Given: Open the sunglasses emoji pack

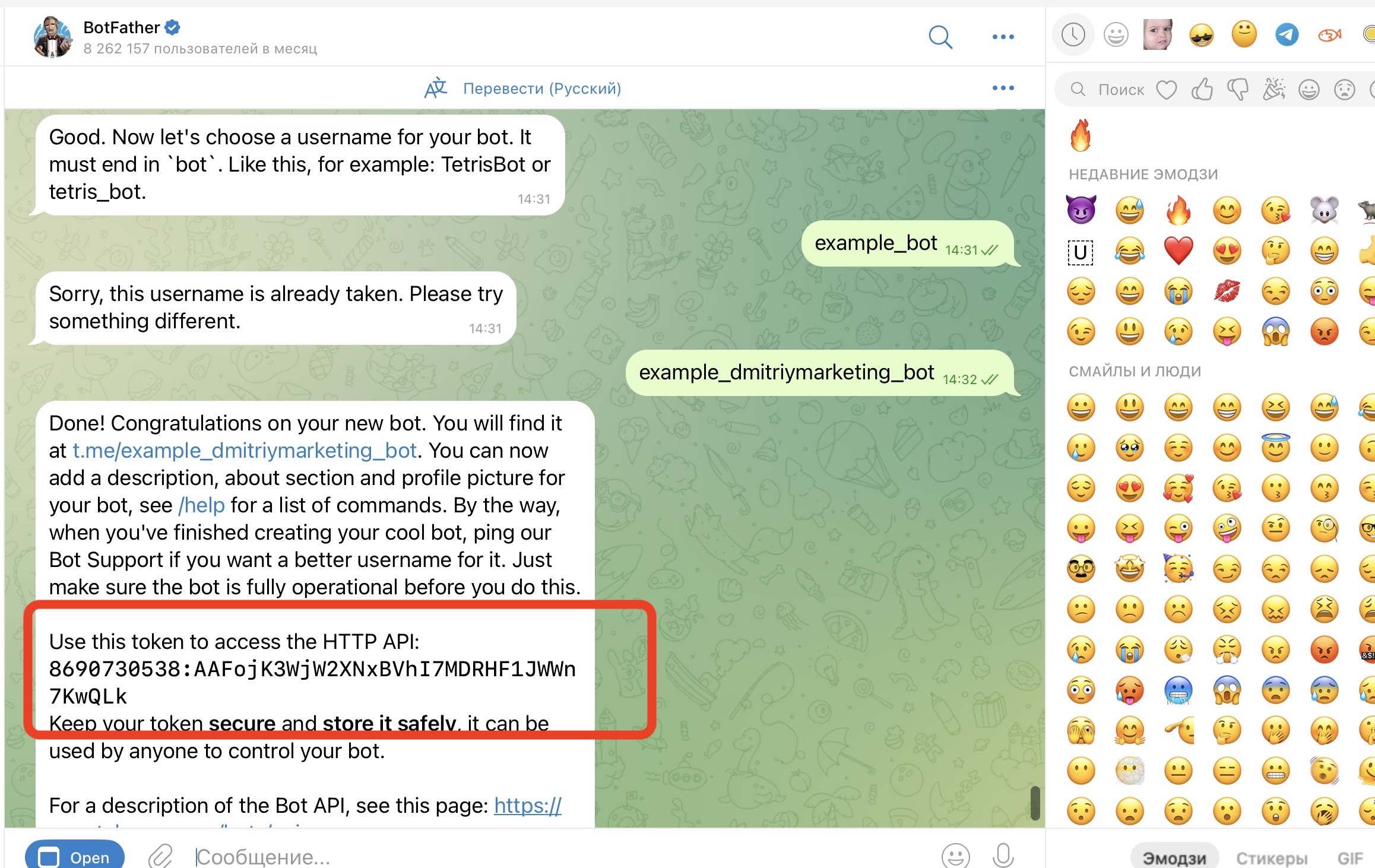Looking at the screenshot, I should (x=1202, y=35).
